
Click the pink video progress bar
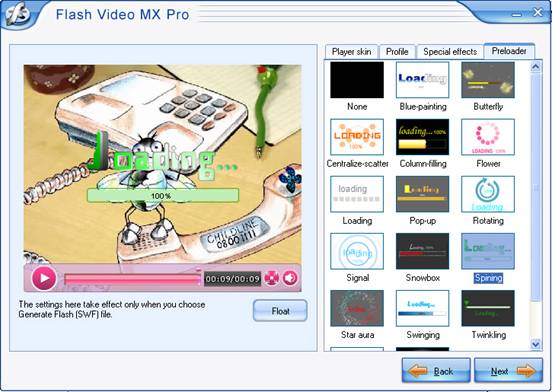click(133, 279)
